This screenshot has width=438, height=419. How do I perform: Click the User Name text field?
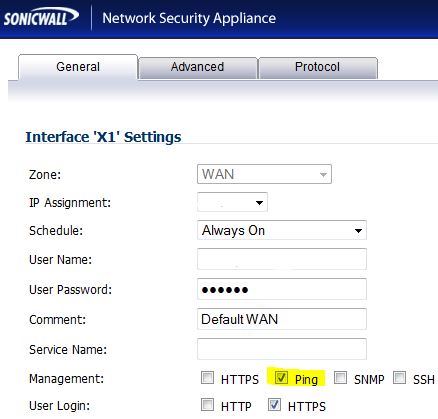[282, 259]
